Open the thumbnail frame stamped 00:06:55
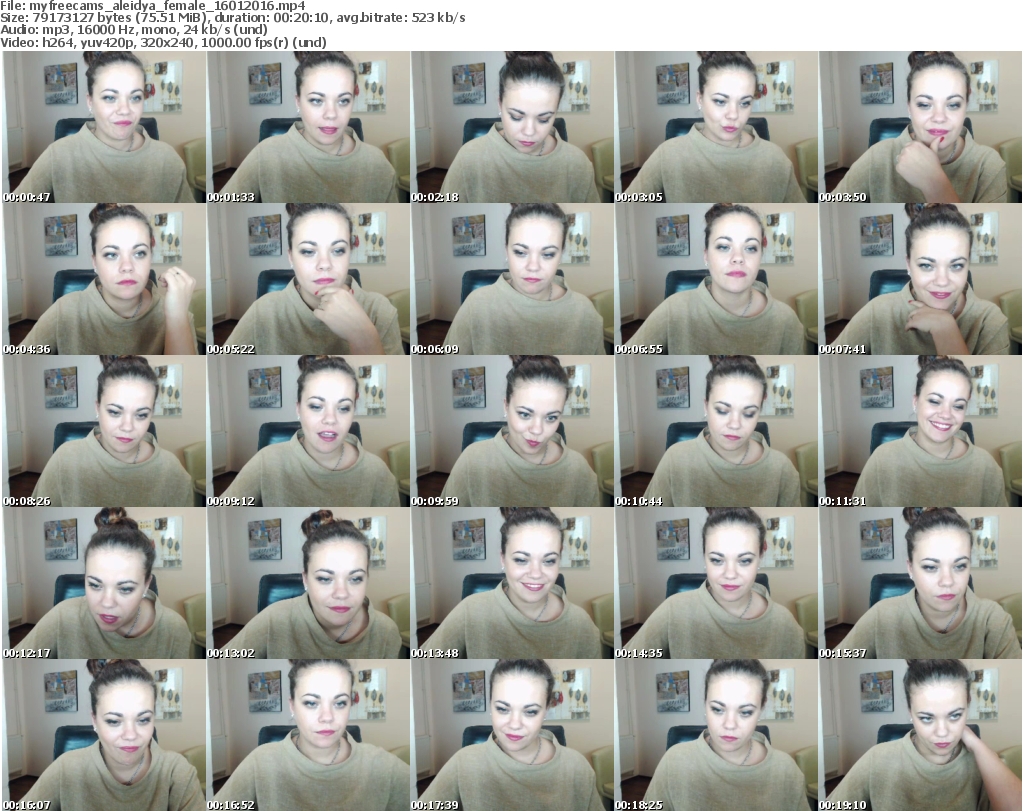Screen dimensions: 1024x811 point(716,279)
